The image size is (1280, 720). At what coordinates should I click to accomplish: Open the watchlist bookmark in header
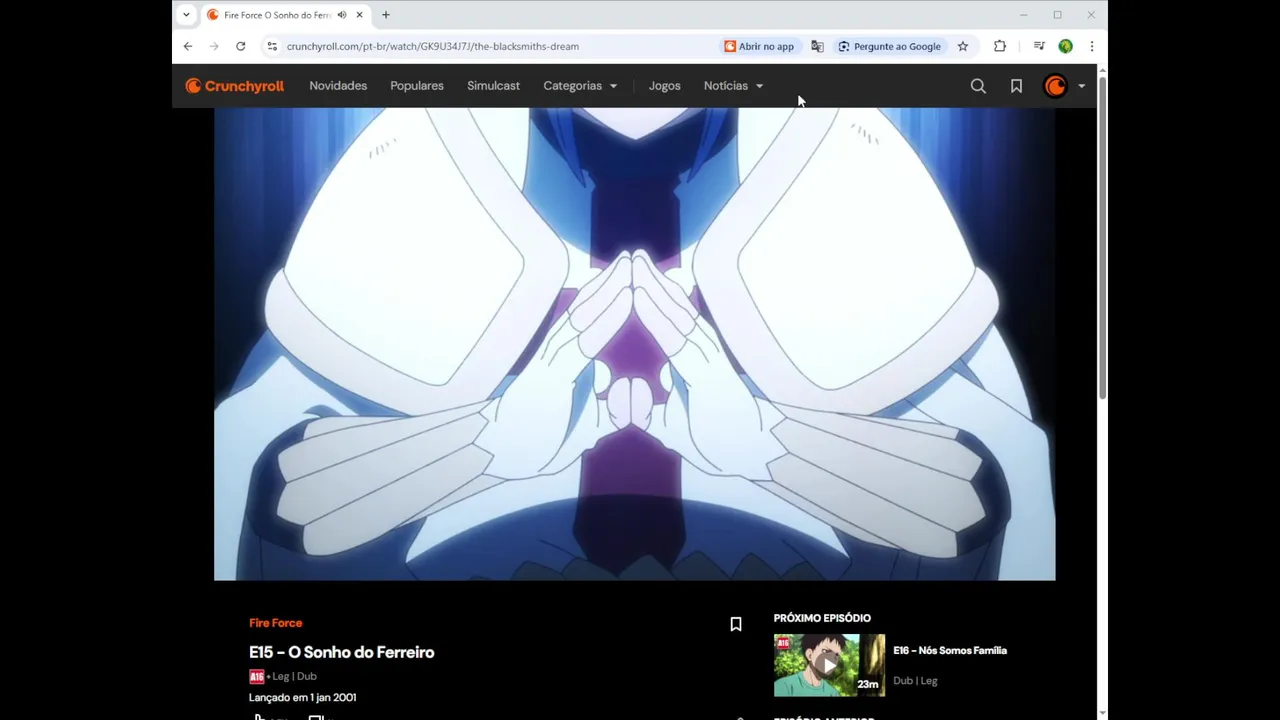(x=1016, y=86)
